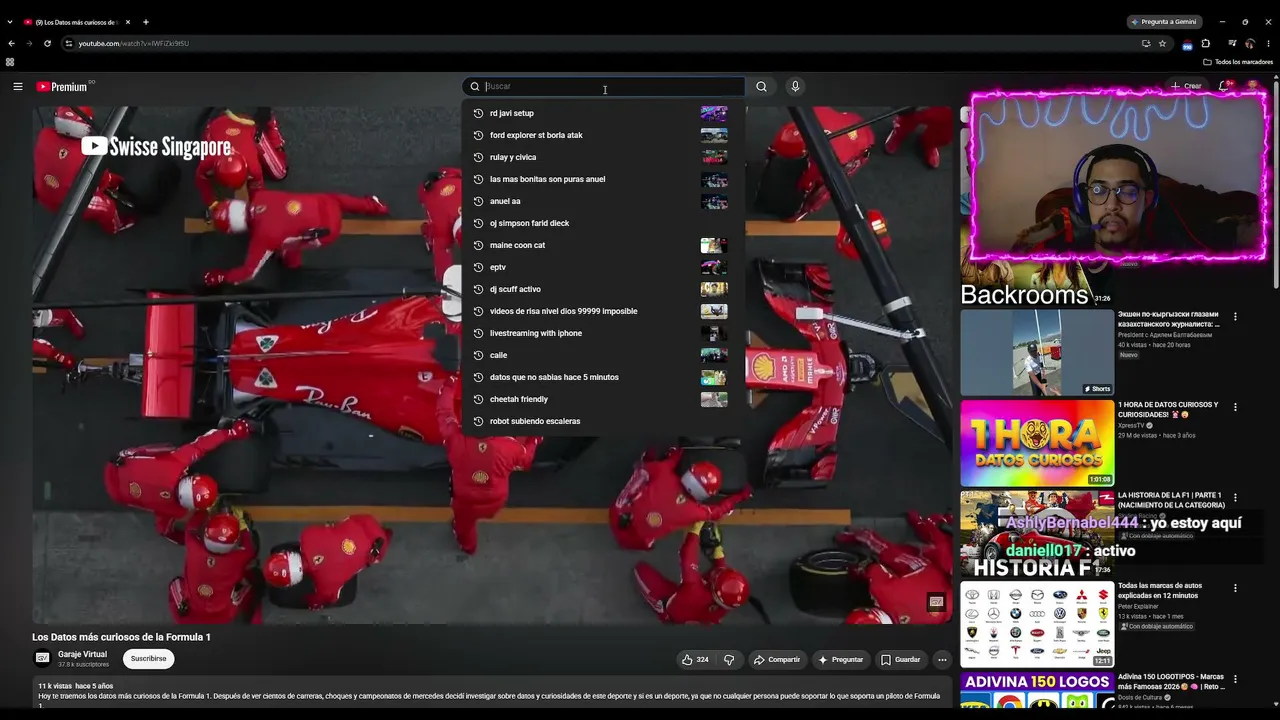Open Todos los marcadores folder

click(x=1238, y=62)
